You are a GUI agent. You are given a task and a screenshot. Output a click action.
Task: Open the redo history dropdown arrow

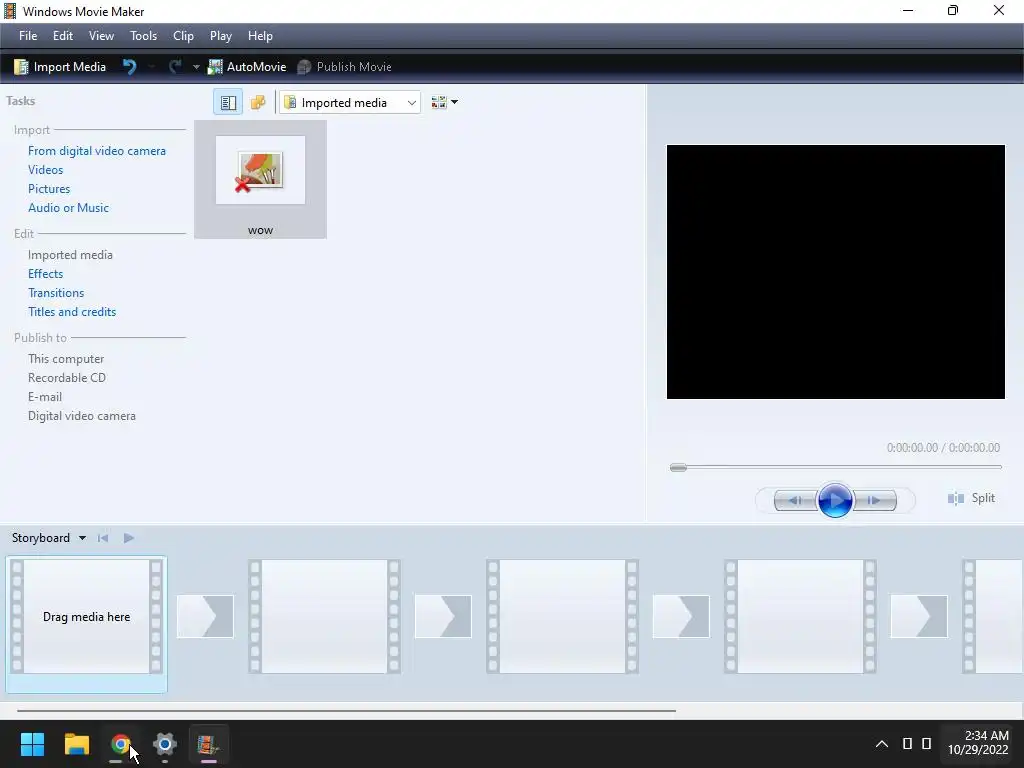click(x=196, y=67)
